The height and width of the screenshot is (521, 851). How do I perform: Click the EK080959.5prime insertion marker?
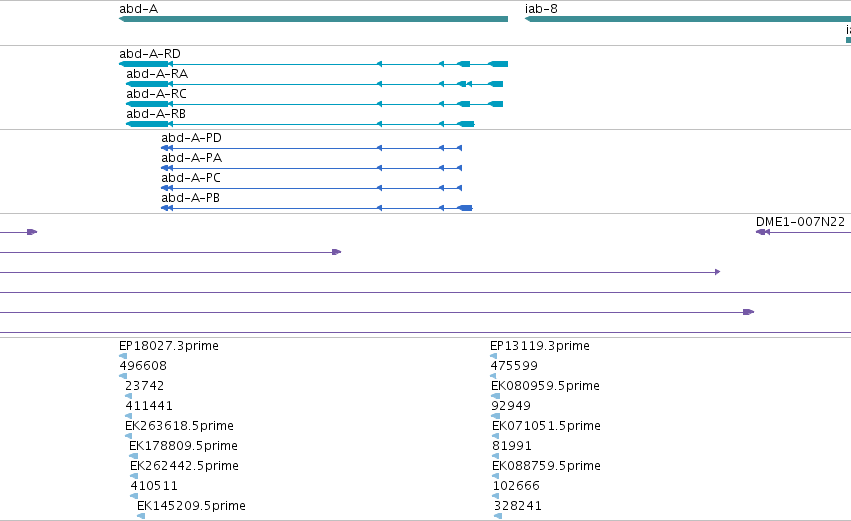point(495,396)
